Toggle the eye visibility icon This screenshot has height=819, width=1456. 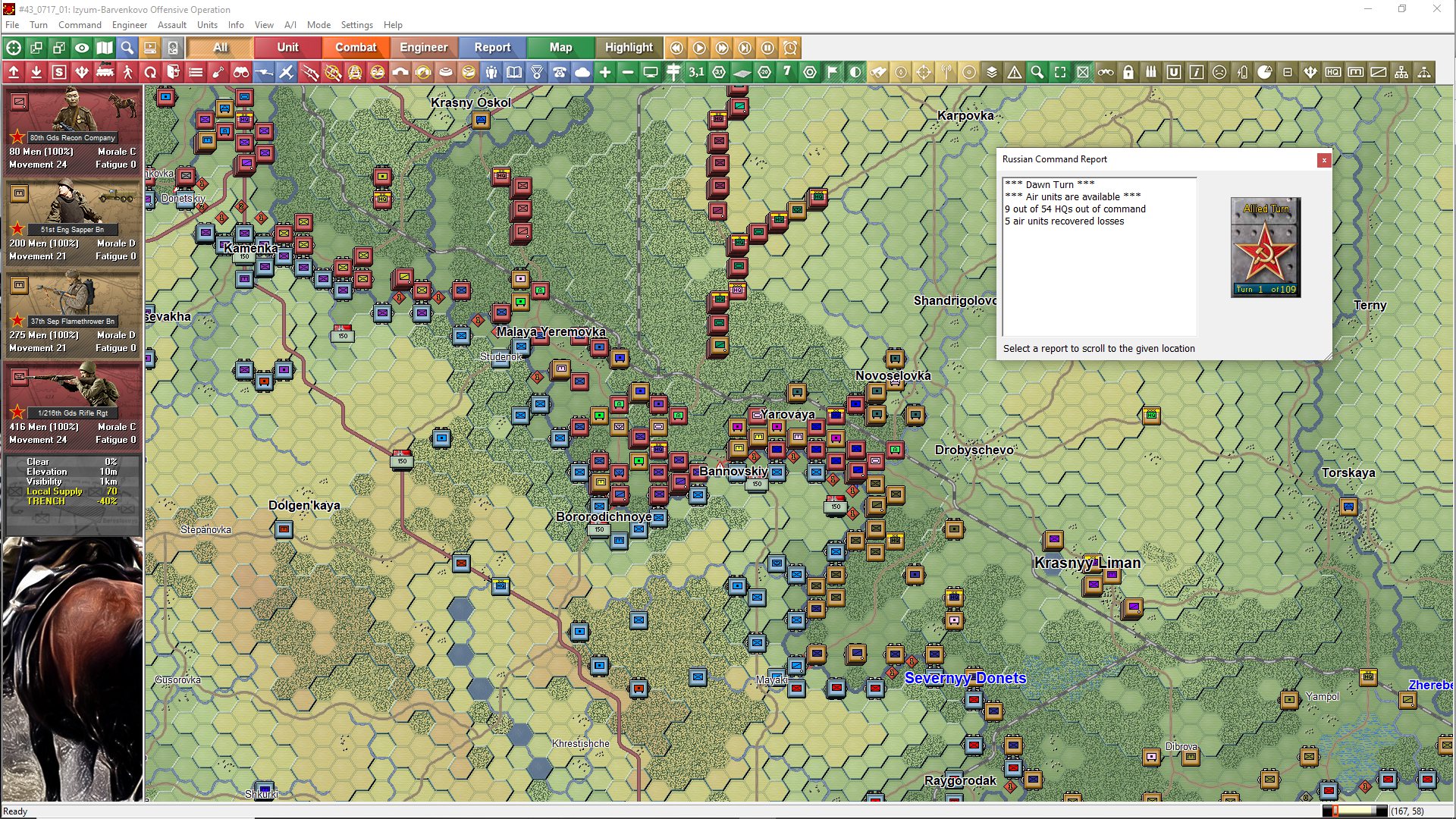click(x=82, y=48)
